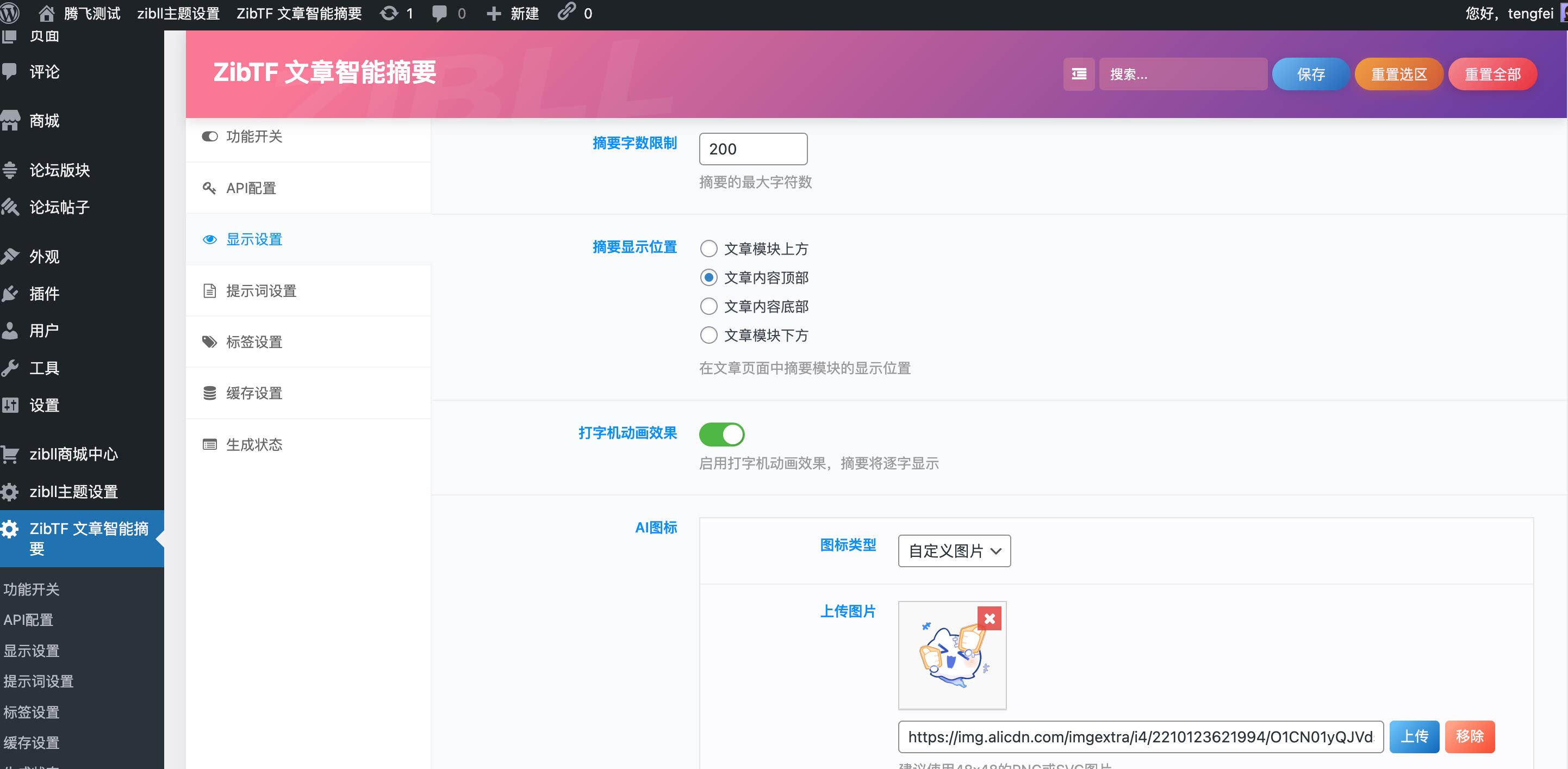The width and height of the screenshot is (1568, 769).
Task: Select the 显示设置 eye icon panel
Action: pos(209,239)
